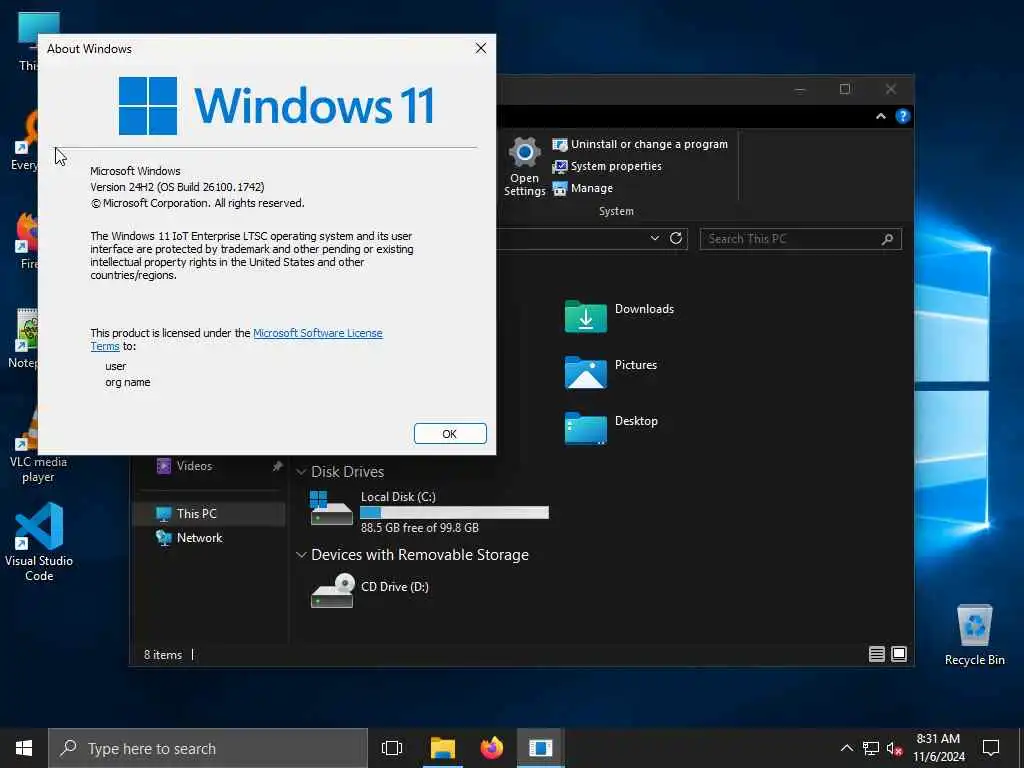Open the Microsoft Software License Terms link
This screenshot has height=768, width=1024.
click(317, 333)
